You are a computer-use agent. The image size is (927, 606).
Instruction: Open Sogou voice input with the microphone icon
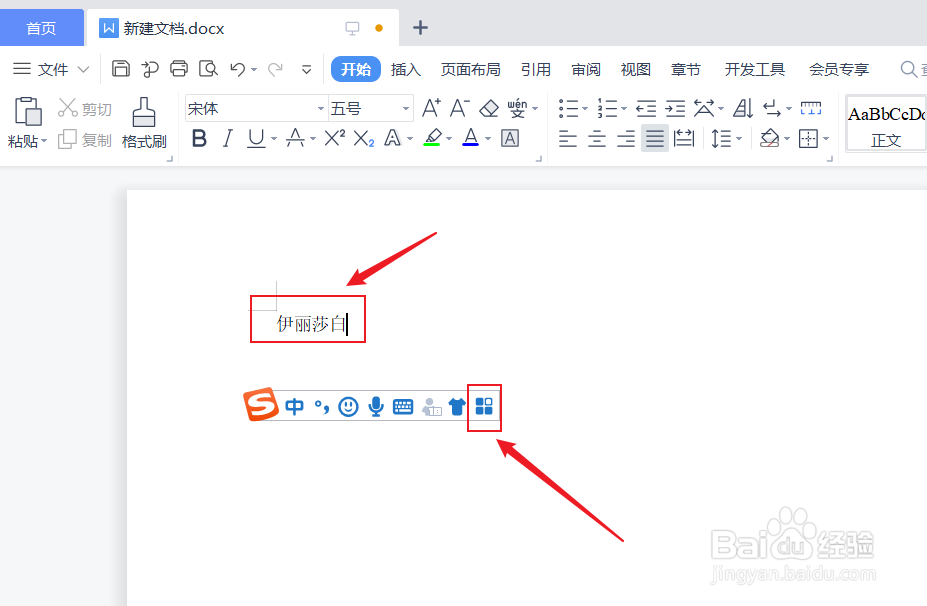click(x=375, y=407)
